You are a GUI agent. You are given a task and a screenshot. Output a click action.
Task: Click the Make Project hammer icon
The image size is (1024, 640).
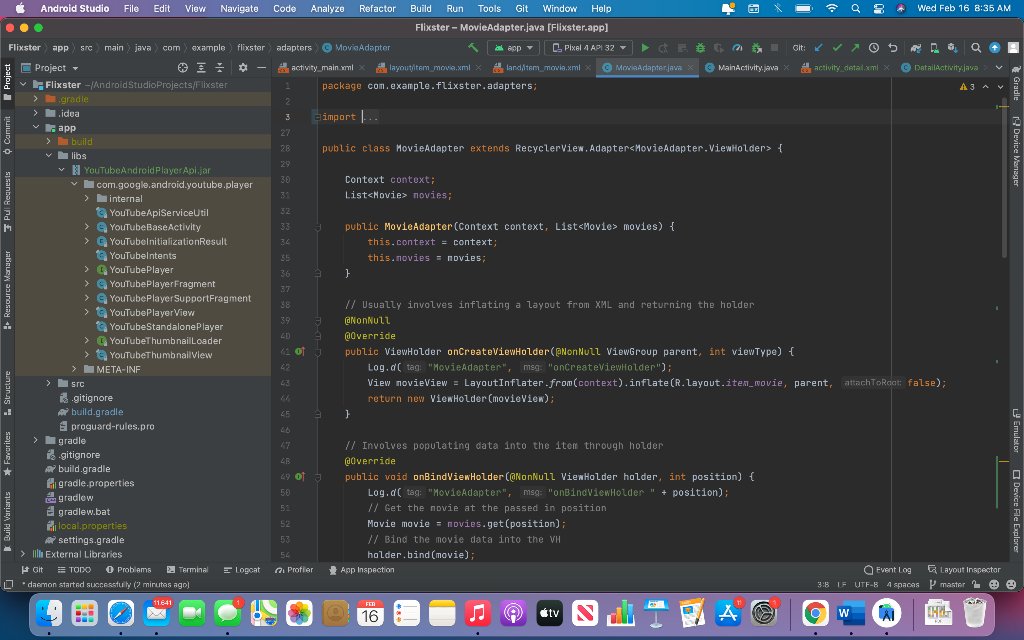click(x=473, y=48)
